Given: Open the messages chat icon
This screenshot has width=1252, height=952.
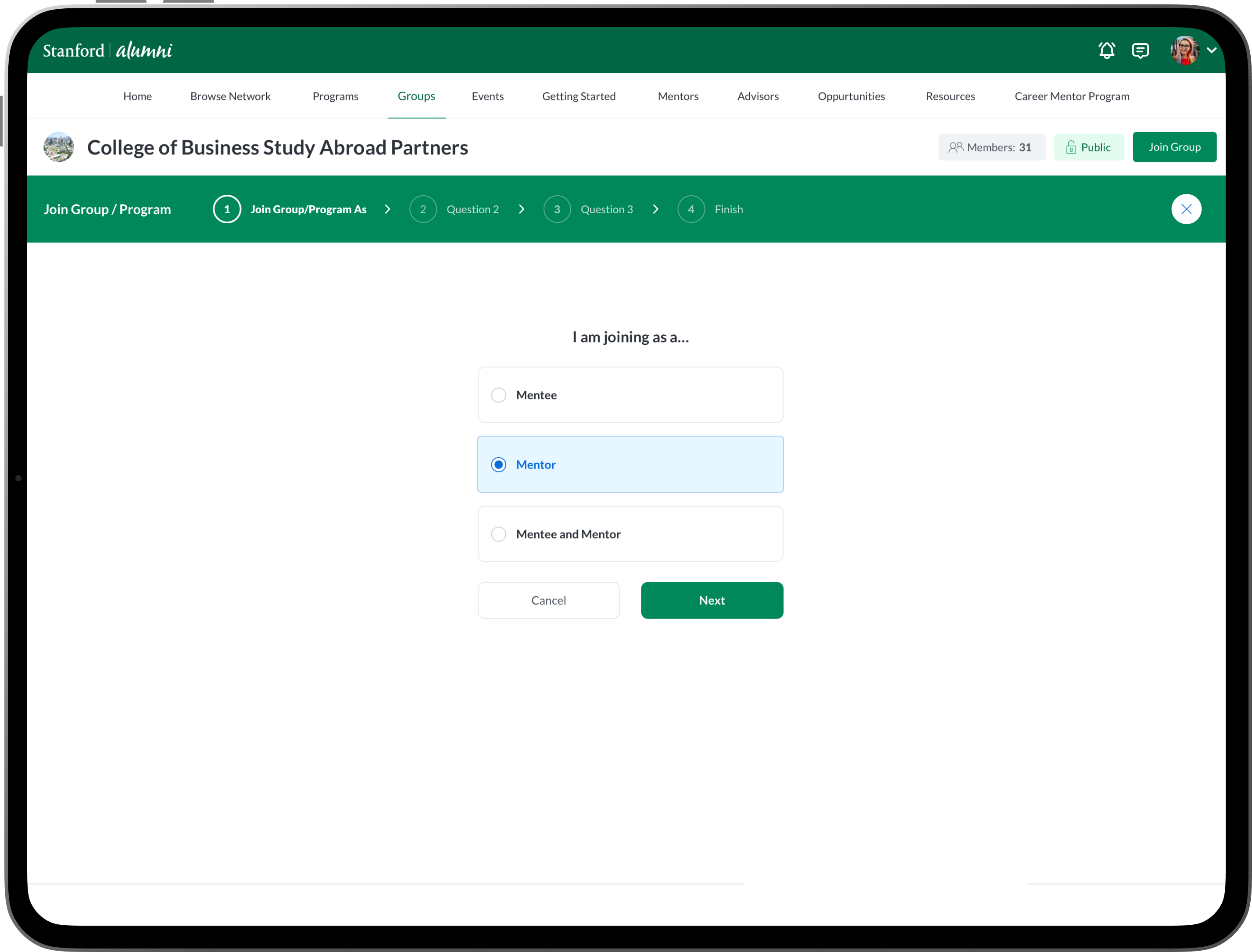Looking at the screenshot, I should pos(1140,50).
